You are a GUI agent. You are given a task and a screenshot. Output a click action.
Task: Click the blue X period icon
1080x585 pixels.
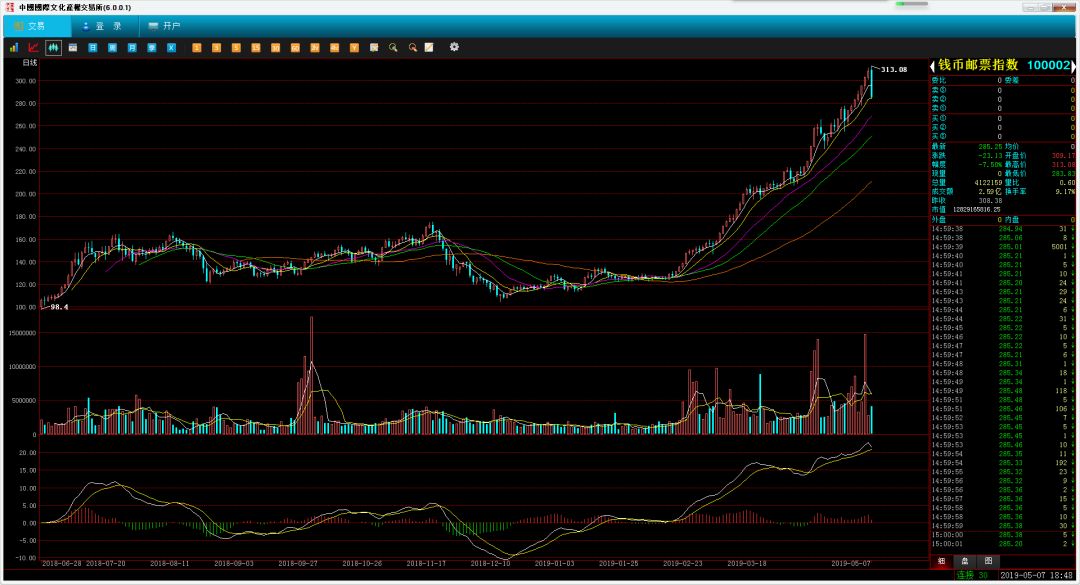172,48
